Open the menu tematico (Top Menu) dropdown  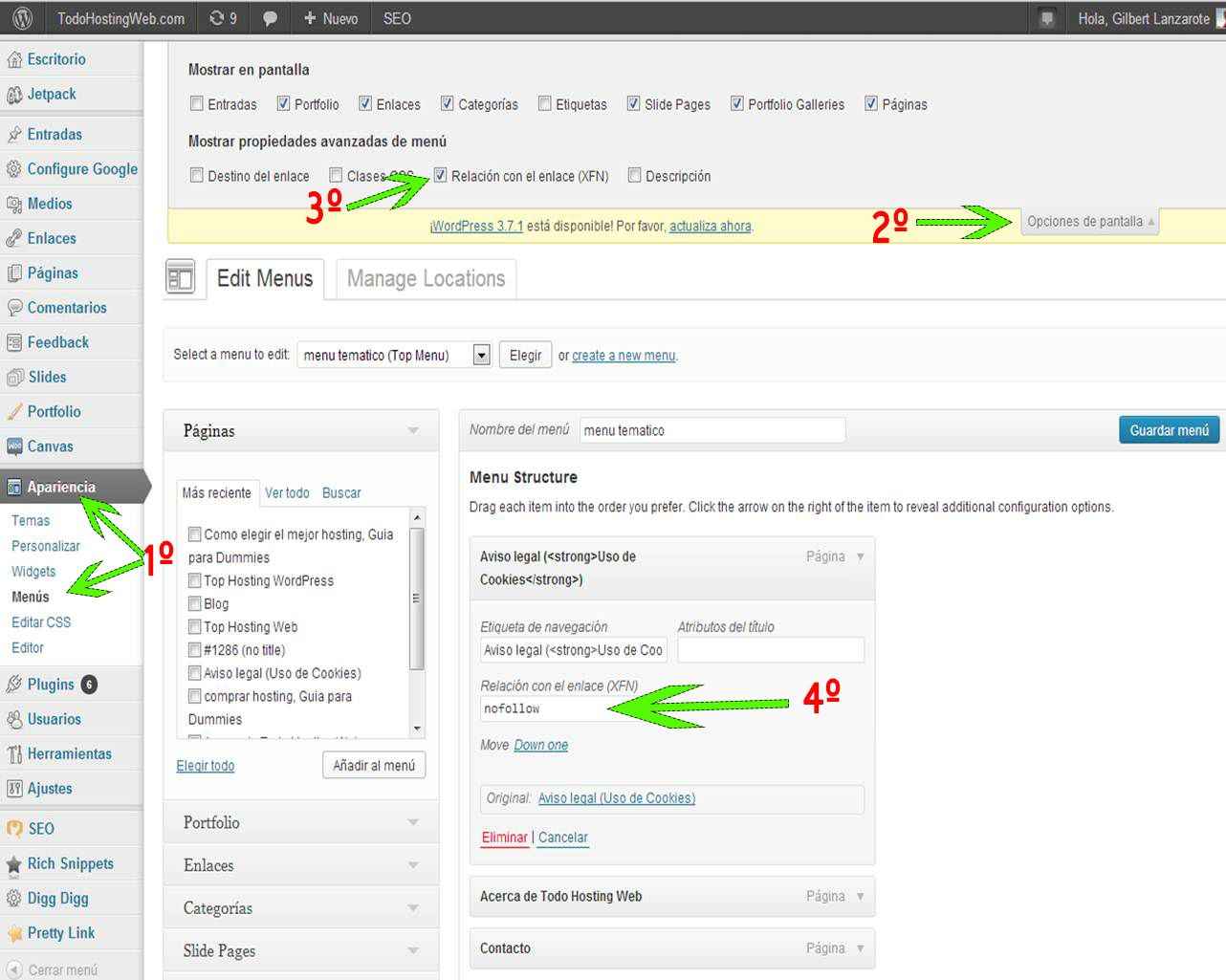point(394,355)
